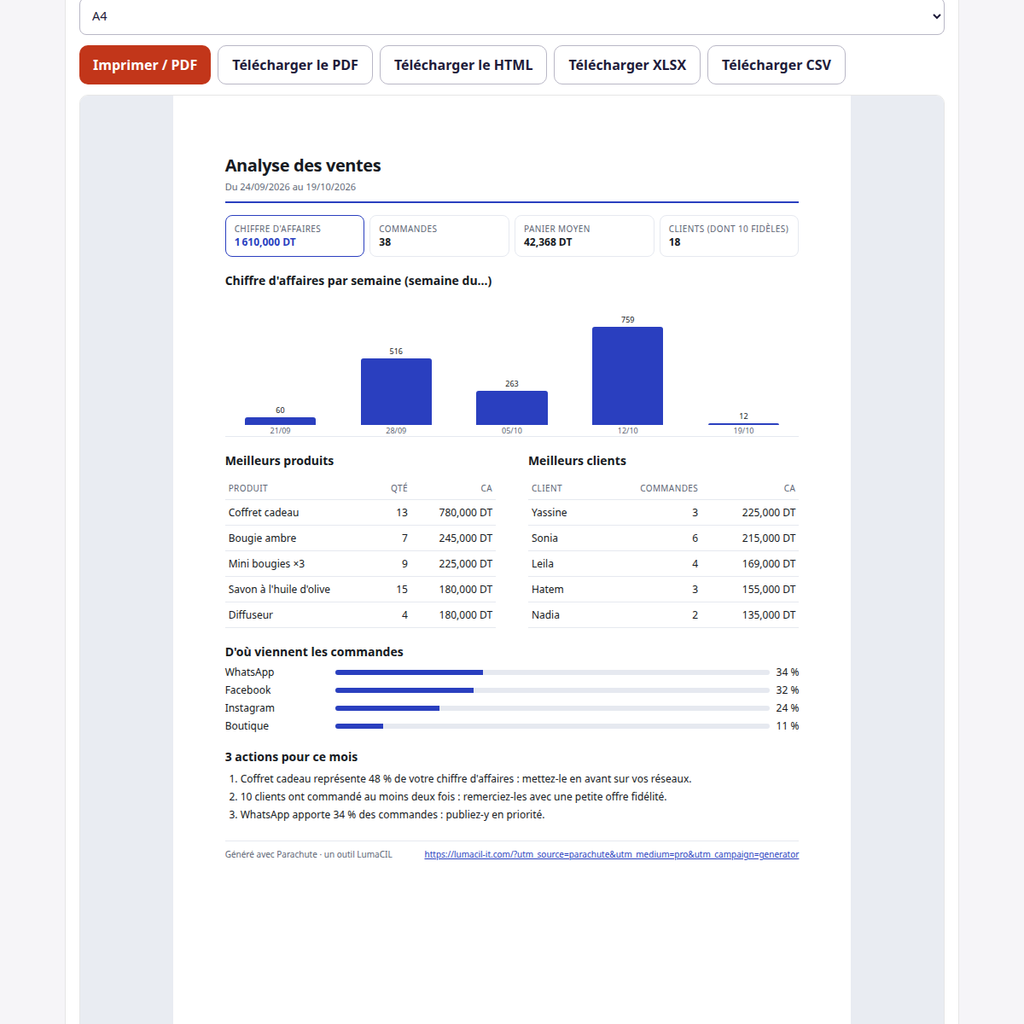1024x1024 pixels.
Task: Click Télécharger le PDF button
Action: [x=295, y=65]
